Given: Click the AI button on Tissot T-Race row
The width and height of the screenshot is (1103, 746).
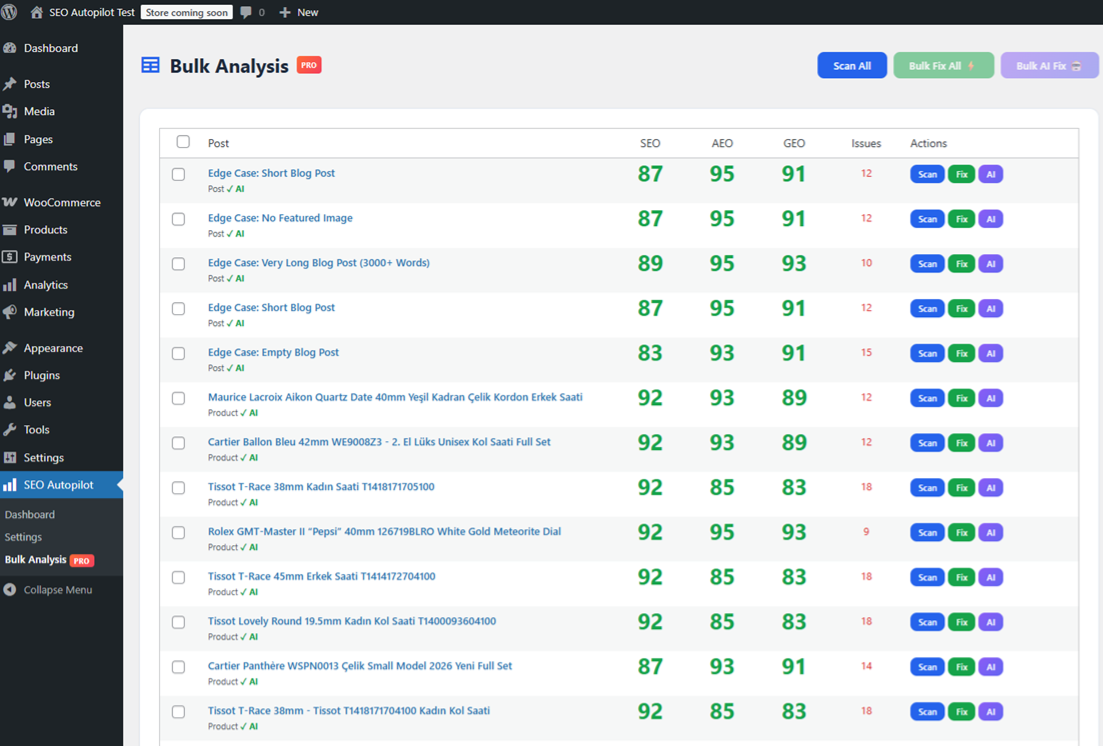Looking at the screenshot, I should tap(990, 487).
